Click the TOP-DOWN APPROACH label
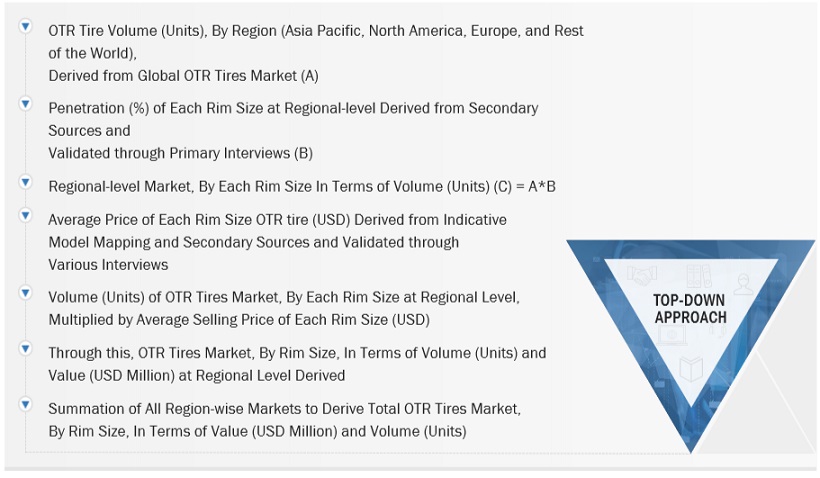This screenshot has width=820, height=478. [690, 309]
